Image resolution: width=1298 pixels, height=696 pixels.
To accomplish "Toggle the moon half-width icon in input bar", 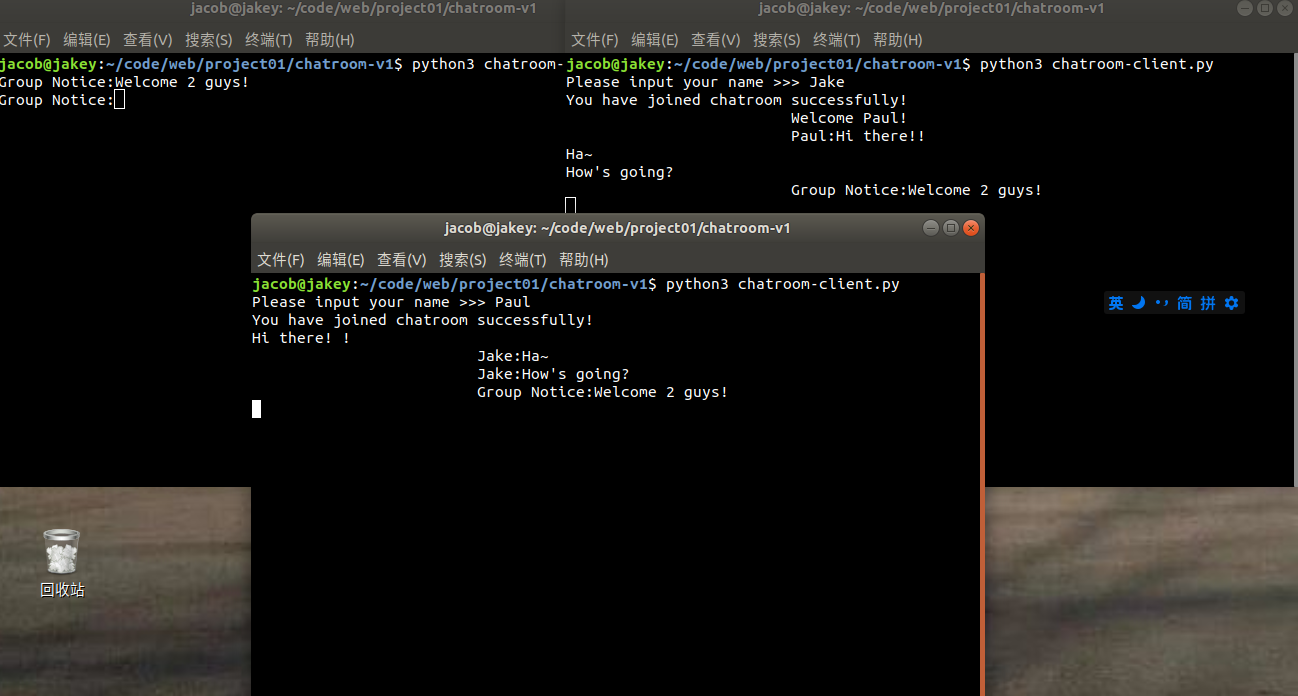I will click(x=1138, y=303).
